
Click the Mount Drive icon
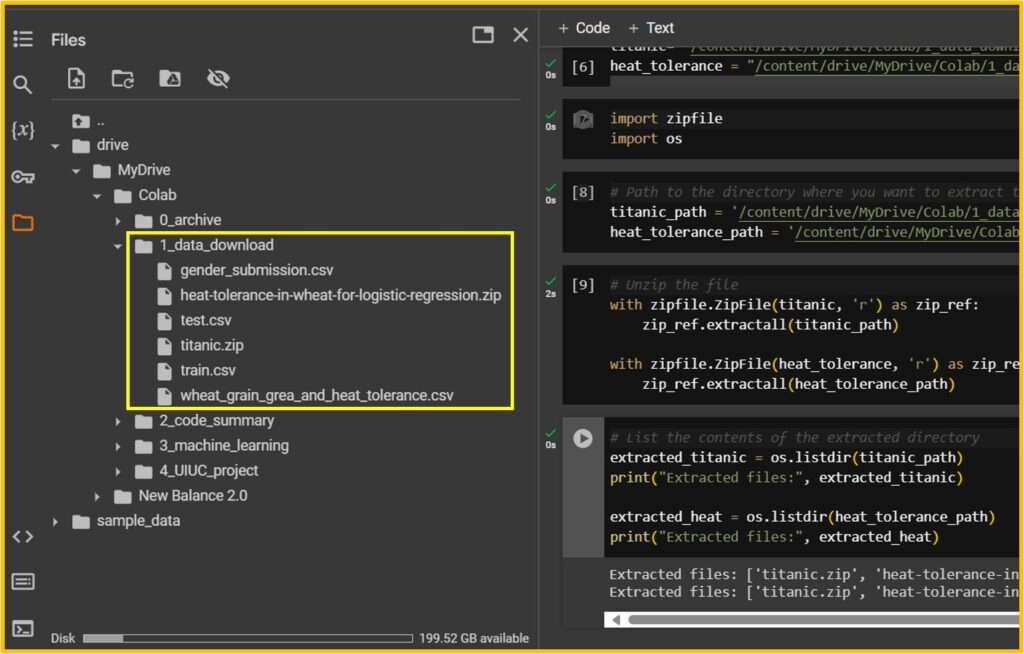pos(170,79)
